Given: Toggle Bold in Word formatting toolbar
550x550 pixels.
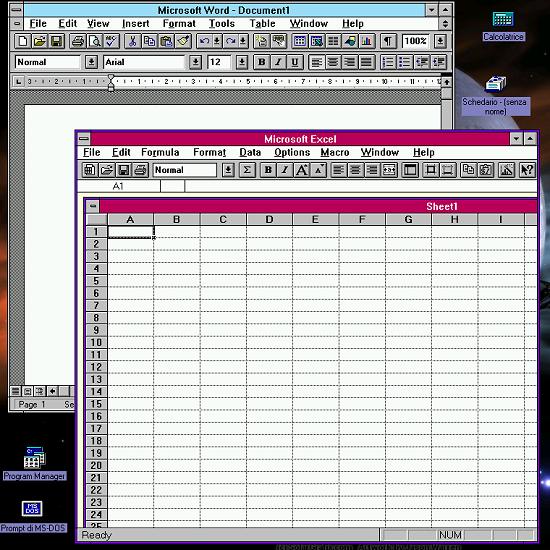Looking at the screenshot, I should [261, 62].
